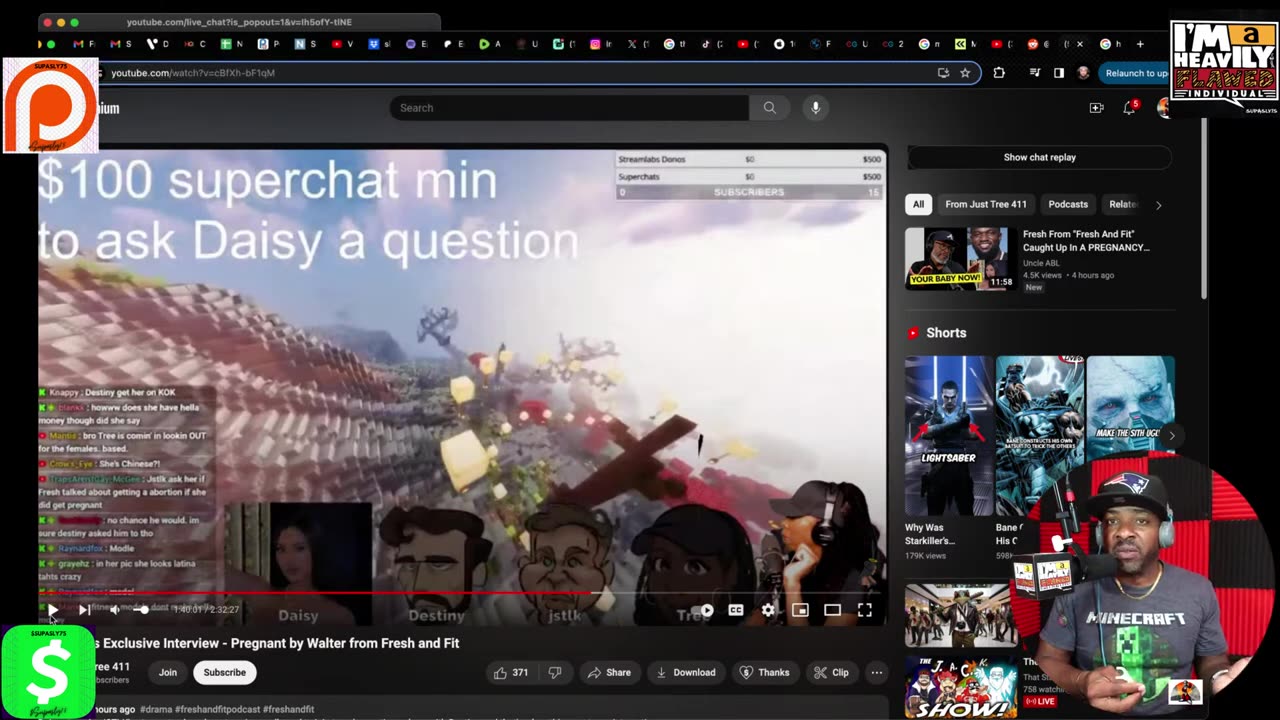Switch to the TikTok browser tab

pos(710,44)
